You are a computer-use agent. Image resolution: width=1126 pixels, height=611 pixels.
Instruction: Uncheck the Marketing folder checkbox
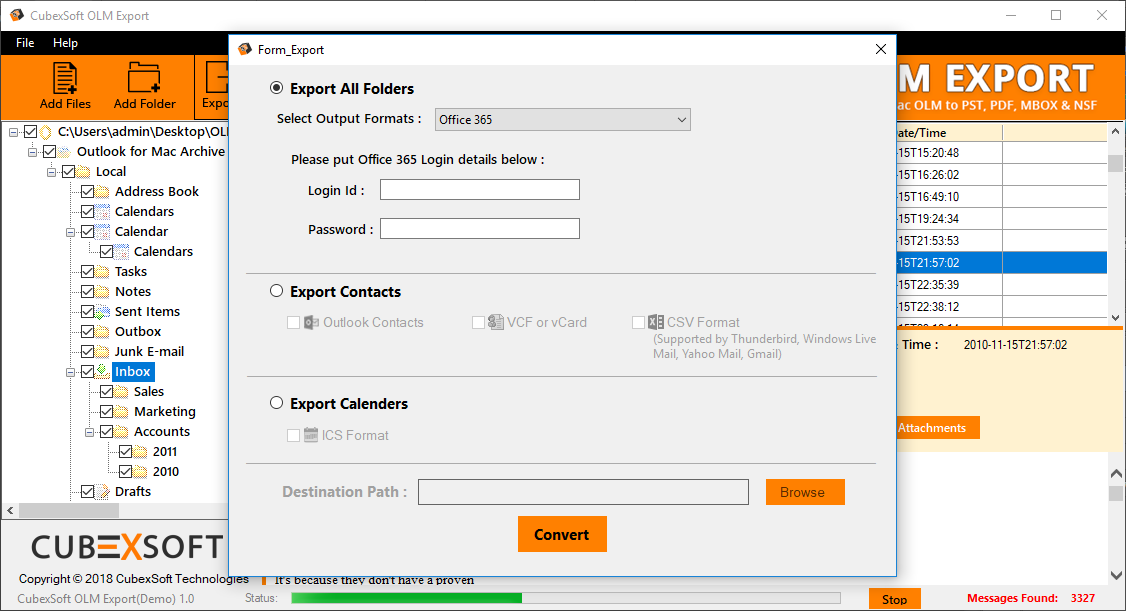[x=106, y=412]
